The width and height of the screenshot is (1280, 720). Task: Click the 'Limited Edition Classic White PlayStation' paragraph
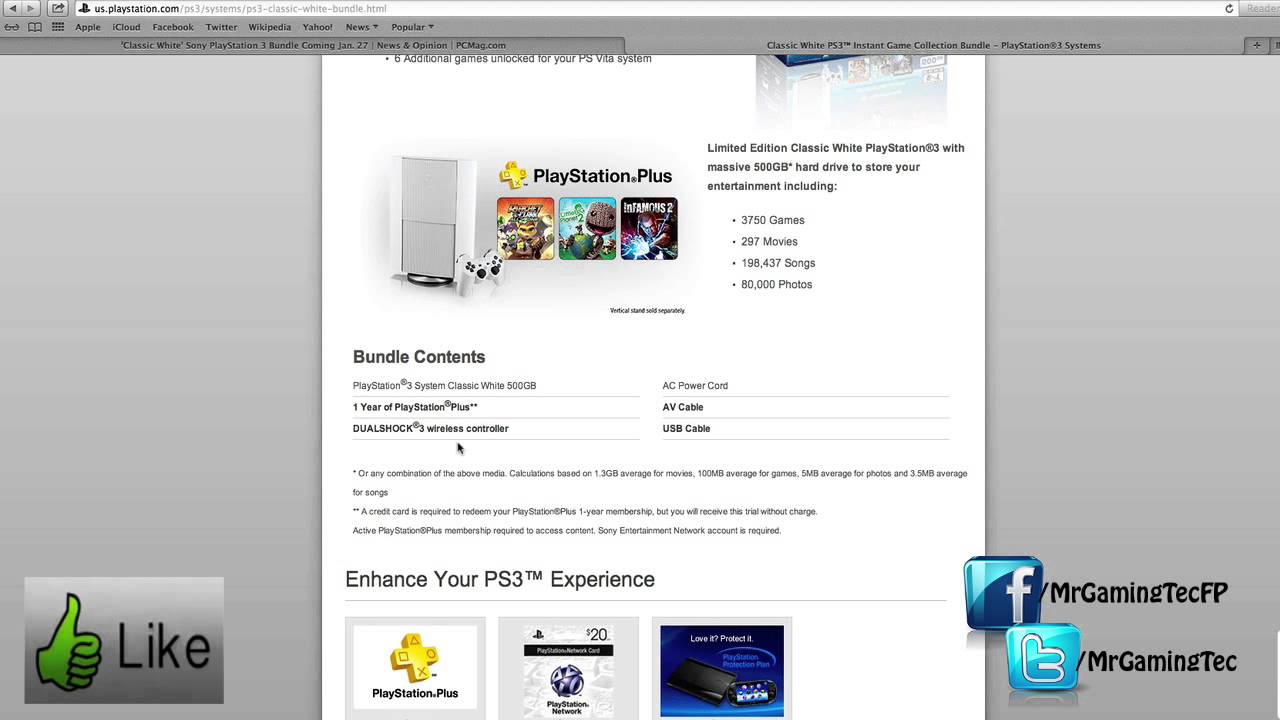point(836,167)
